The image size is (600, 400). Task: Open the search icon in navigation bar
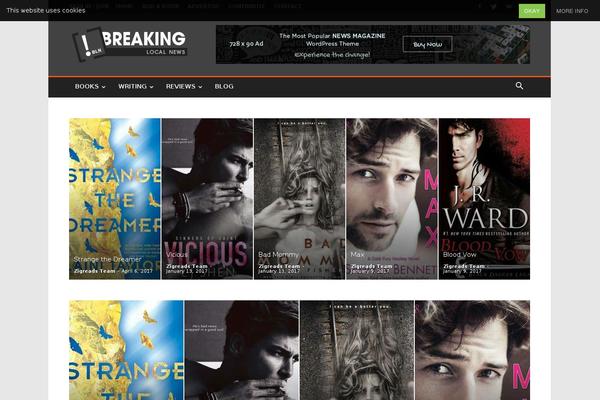point(519,86)
